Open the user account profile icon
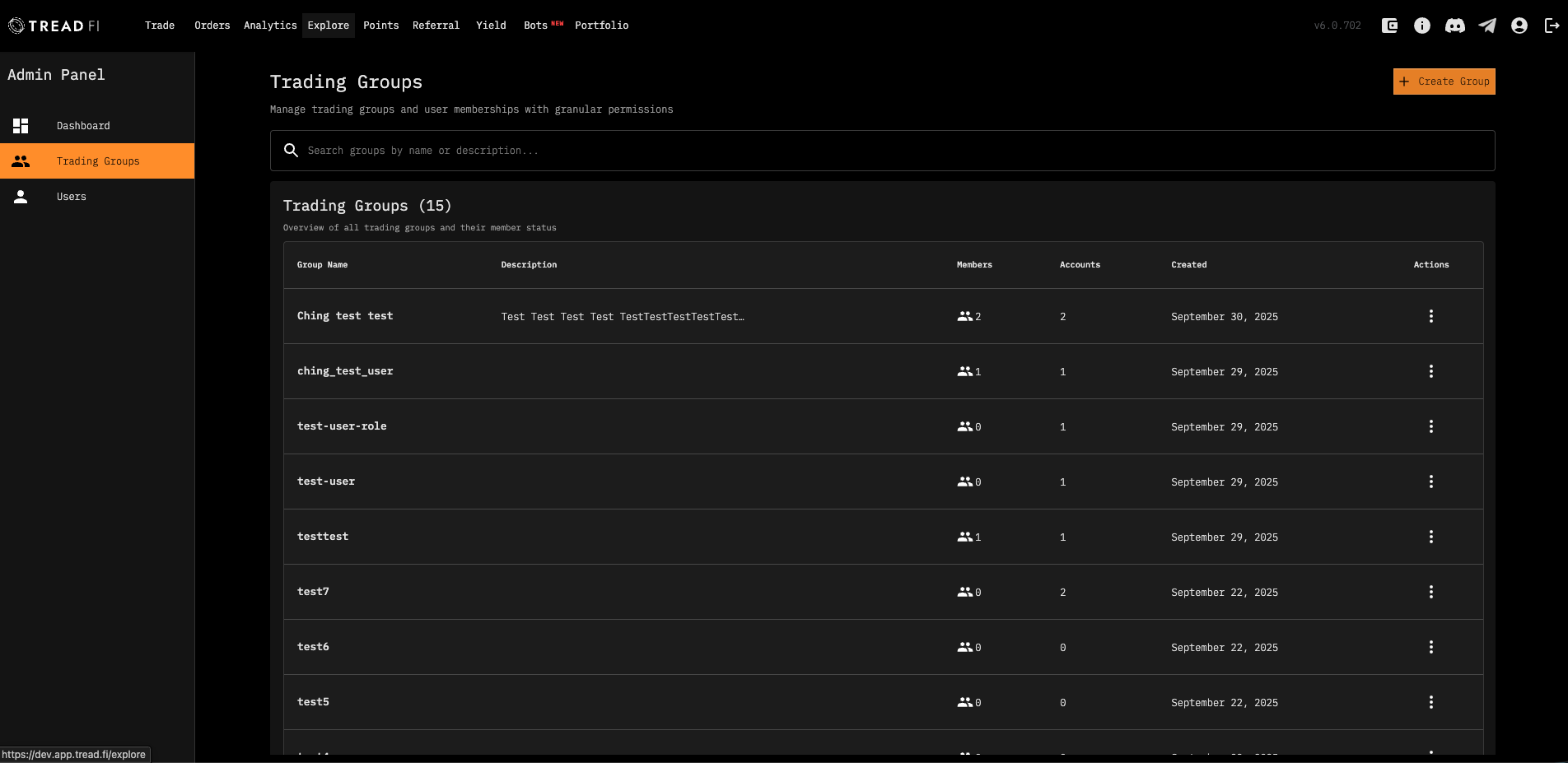This screenshot has width=1568, height=763. coord(1519,26)
